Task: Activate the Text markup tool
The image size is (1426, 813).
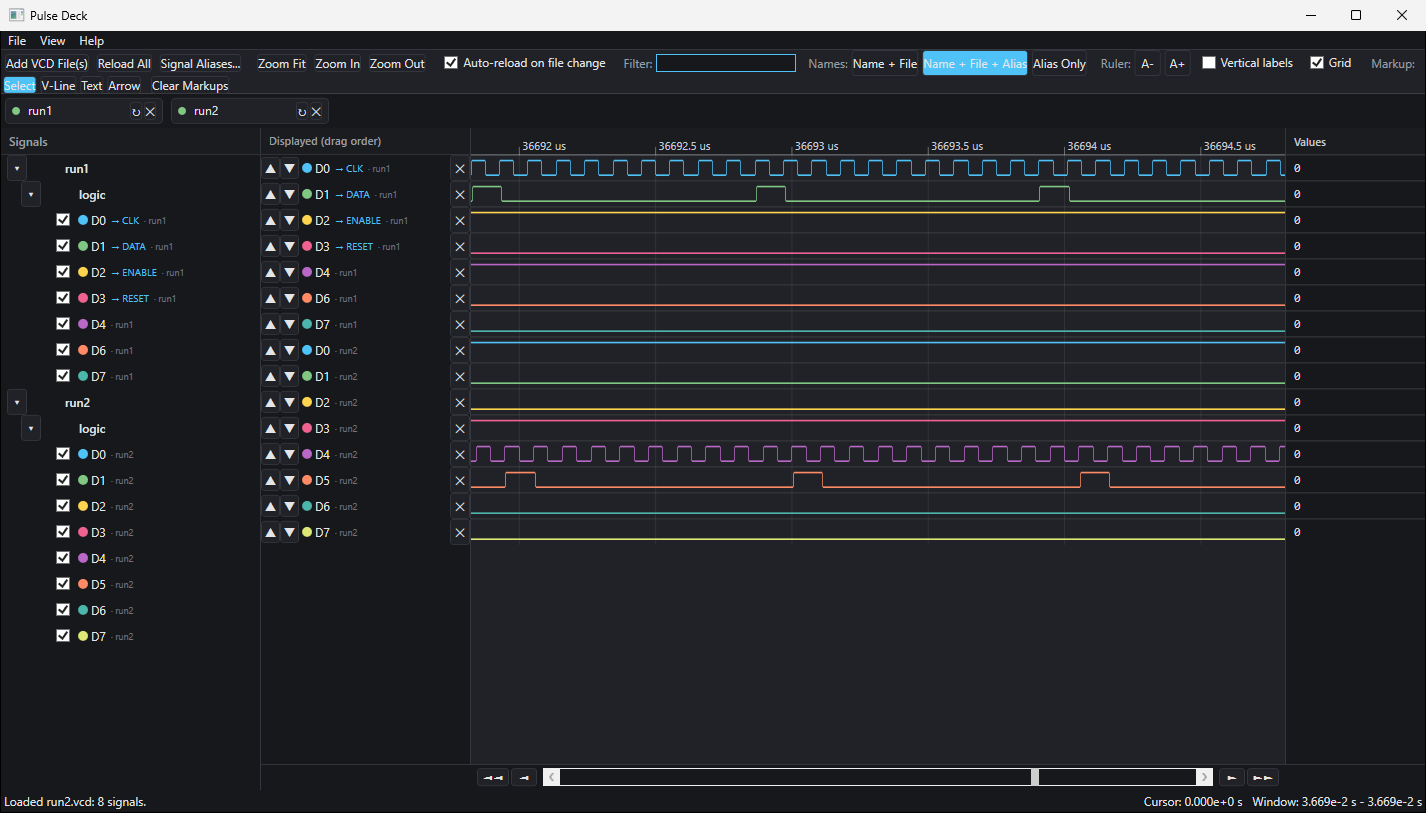Action: [92, 86]
